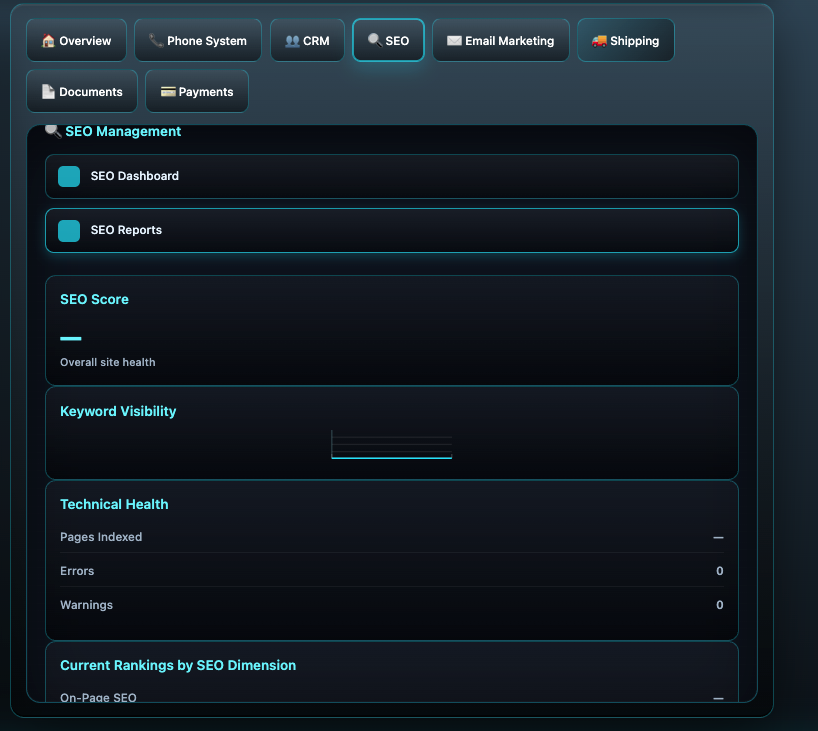Click the Warnings row label
Screen dimensions: 818x731
pyautogui.click(x=86, y=605)
